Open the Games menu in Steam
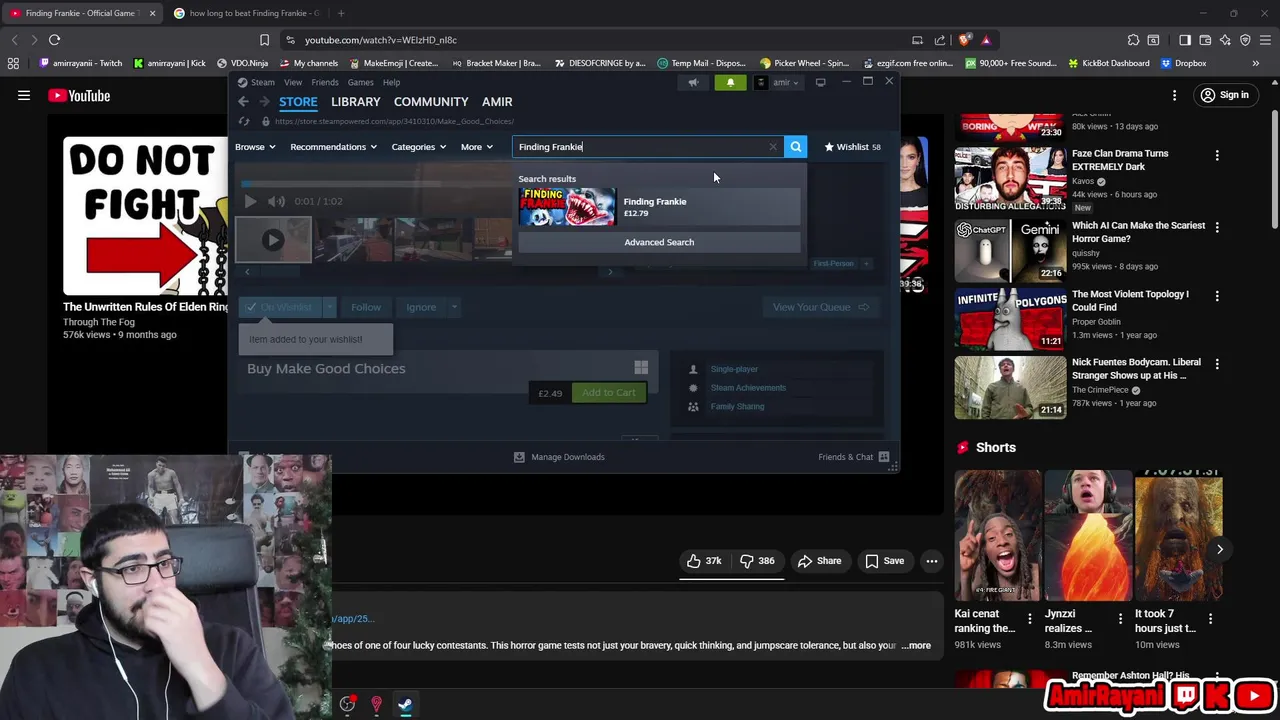This screenshot has width=1280, height=720. coord(360,82)
